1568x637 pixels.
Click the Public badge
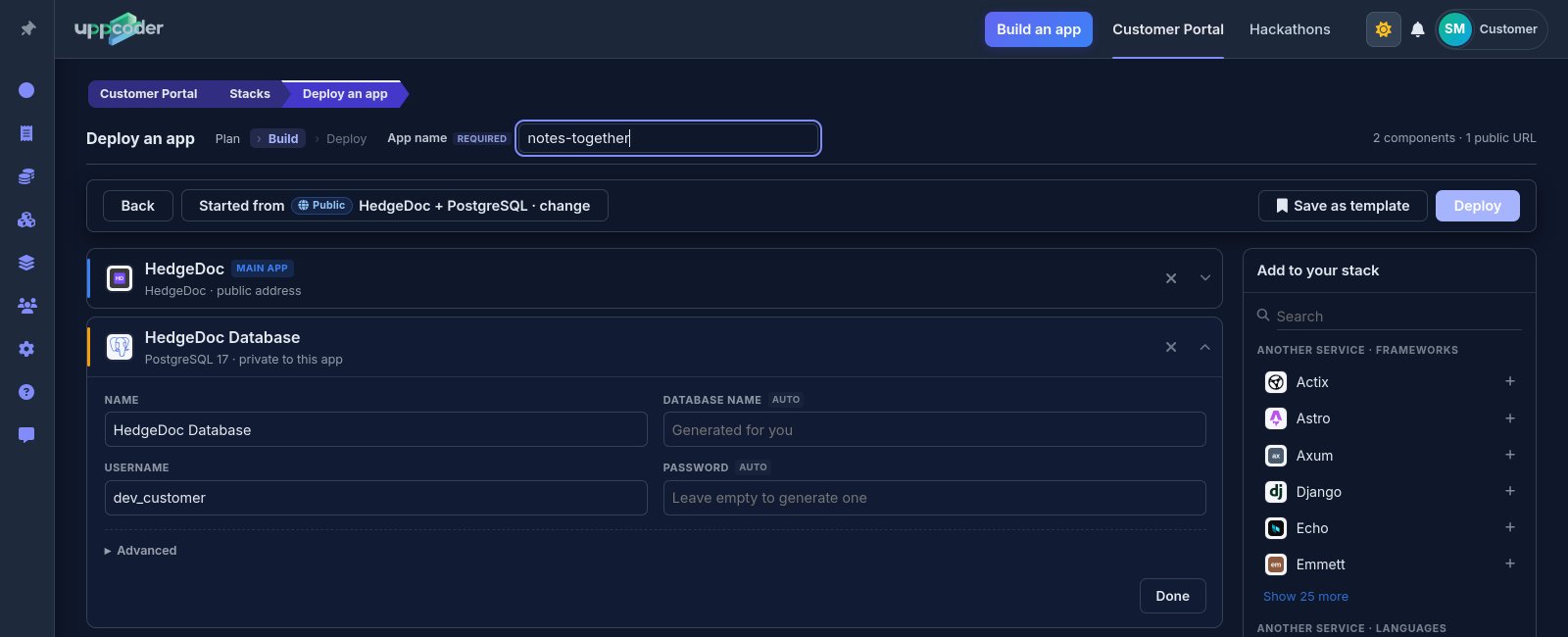coord(321,206)
